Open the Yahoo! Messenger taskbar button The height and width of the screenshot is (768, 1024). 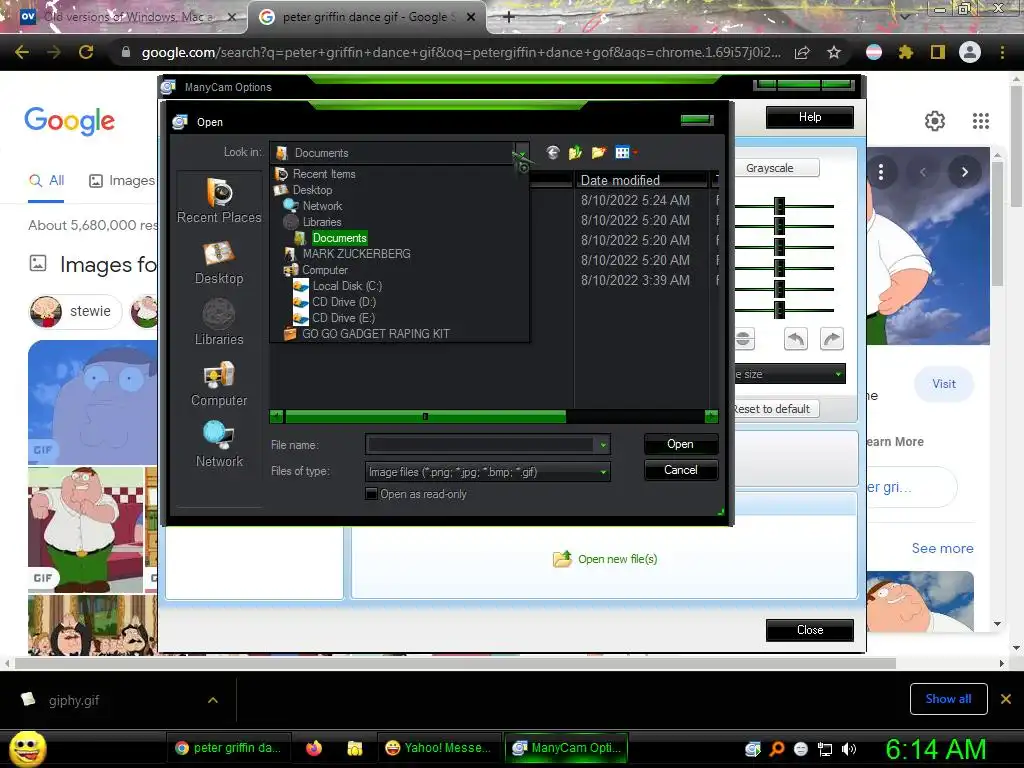(439, 748)
